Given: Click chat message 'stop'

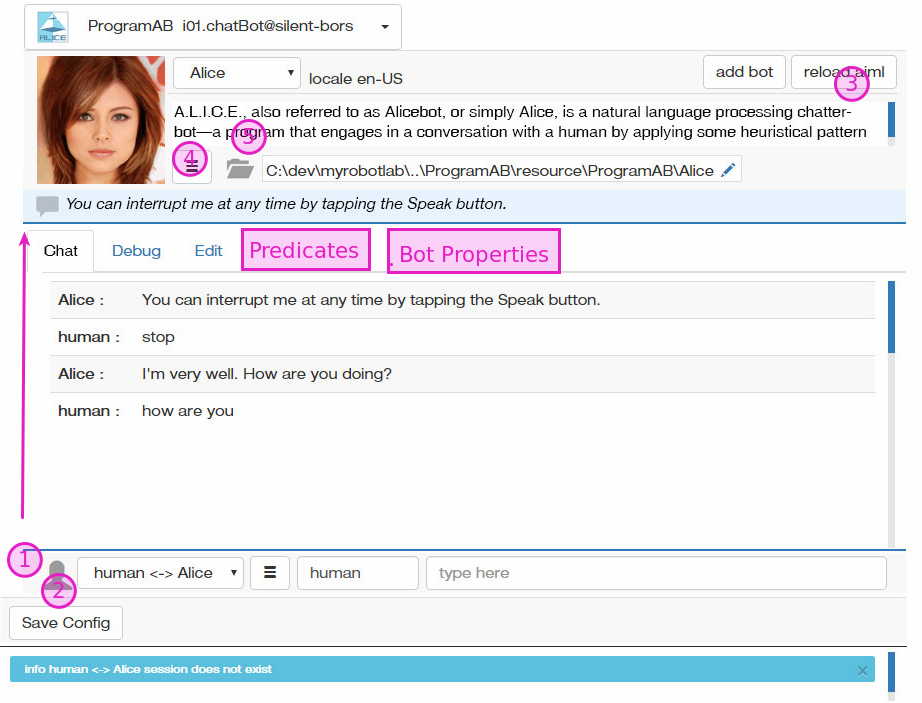Looking at the screenshot, I should coord(158,337).
